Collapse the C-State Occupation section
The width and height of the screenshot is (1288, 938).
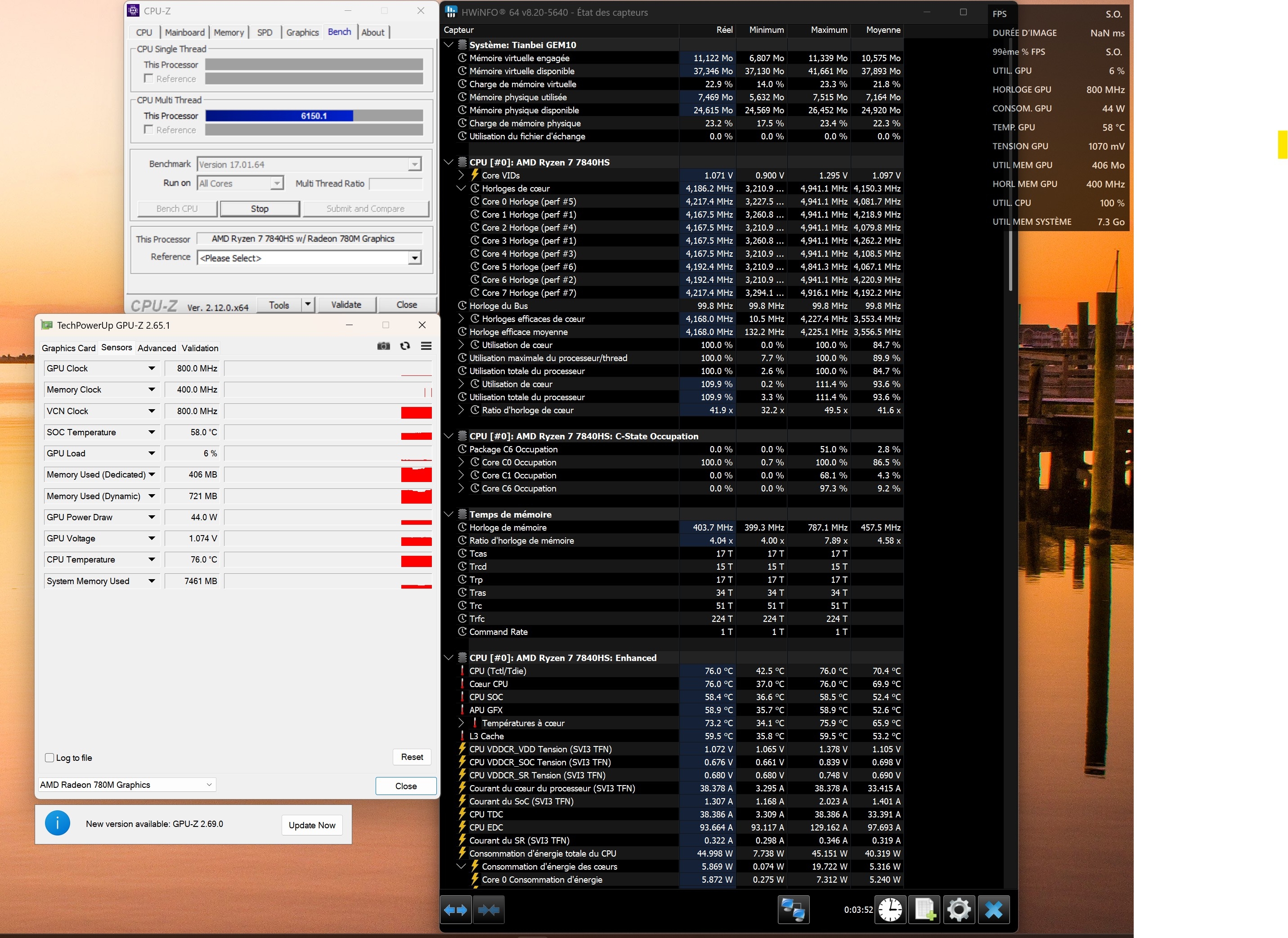click(449, 436)
